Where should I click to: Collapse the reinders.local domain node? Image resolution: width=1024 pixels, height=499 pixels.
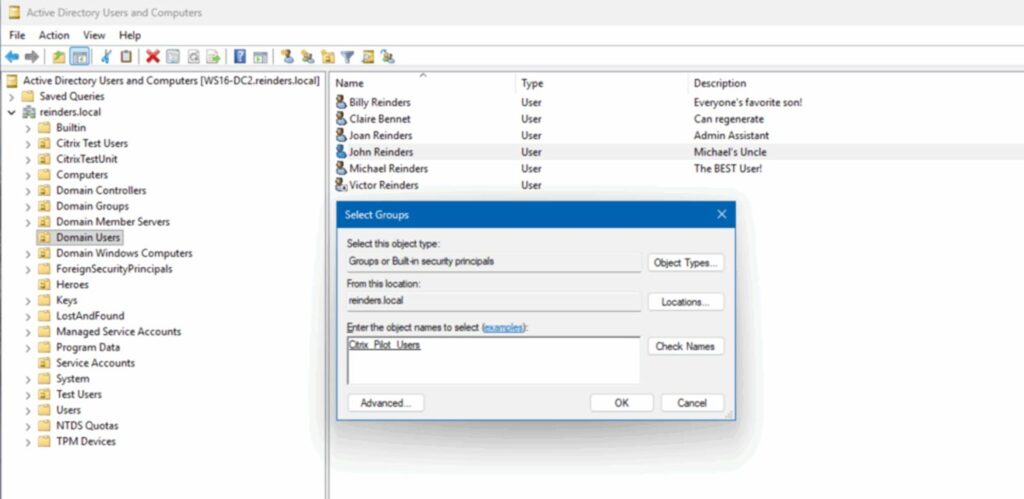[x=11, y=112]
